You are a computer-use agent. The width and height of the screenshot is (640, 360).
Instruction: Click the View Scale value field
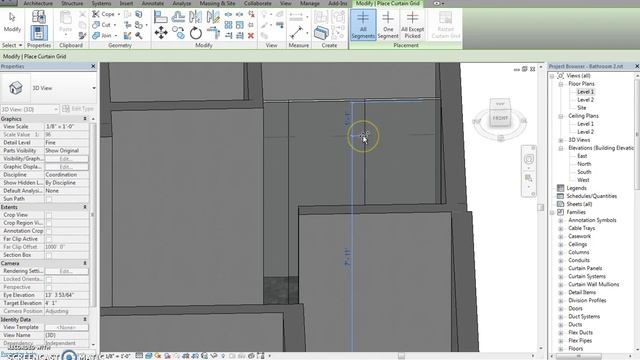[66, 127]
